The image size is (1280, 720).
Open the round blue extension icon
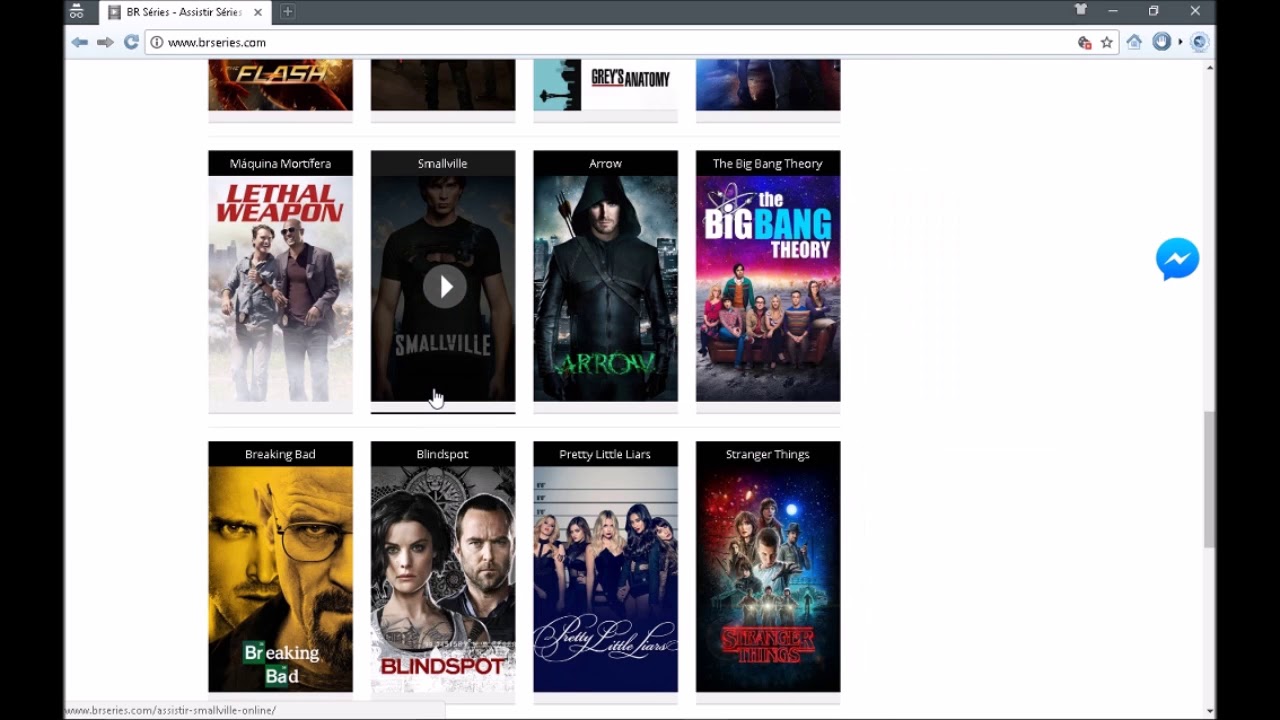click(x=1161, y=42)
